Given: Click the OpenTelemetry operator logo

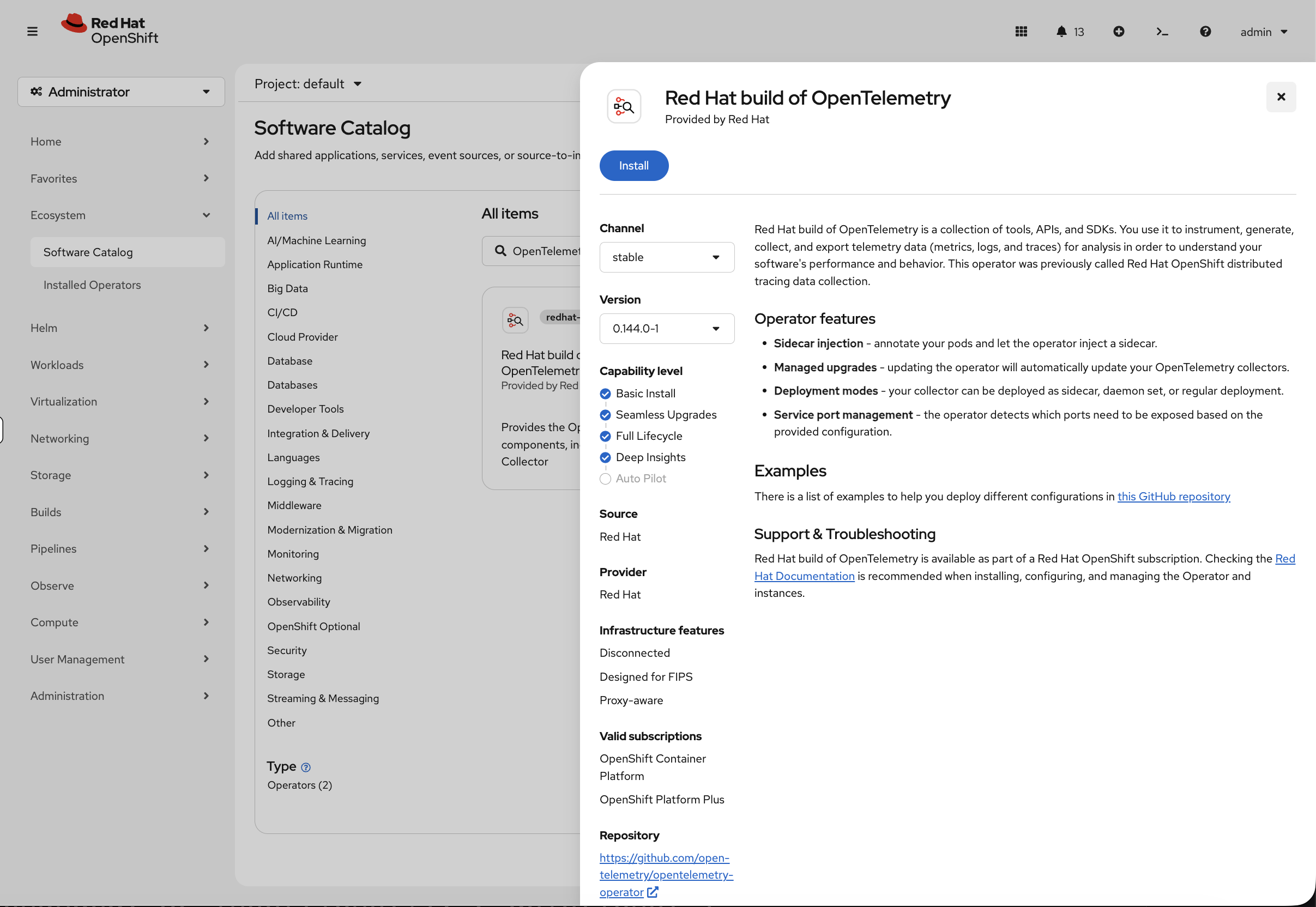Looking at the screenshot, I should [623, 106].
